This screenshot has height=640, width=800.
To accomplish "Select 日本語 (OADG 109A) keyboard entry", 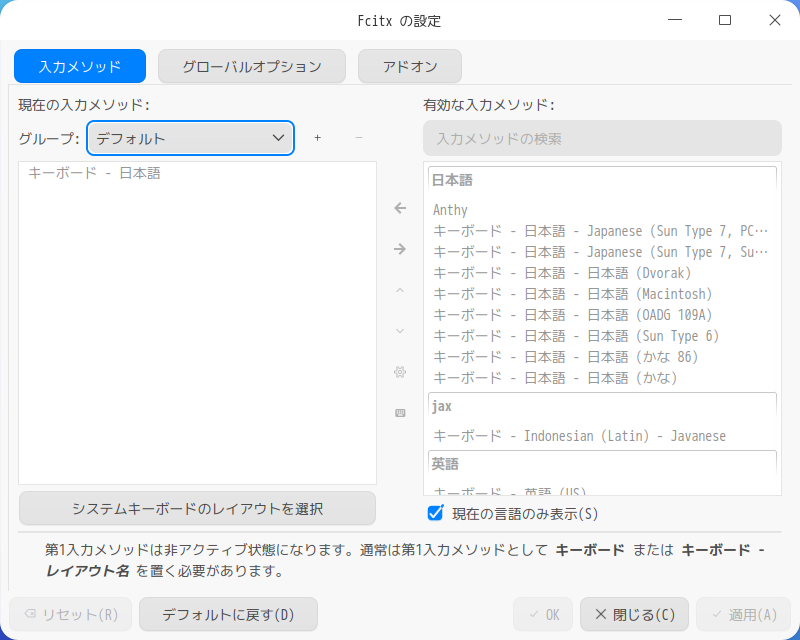I will [602, 314].
